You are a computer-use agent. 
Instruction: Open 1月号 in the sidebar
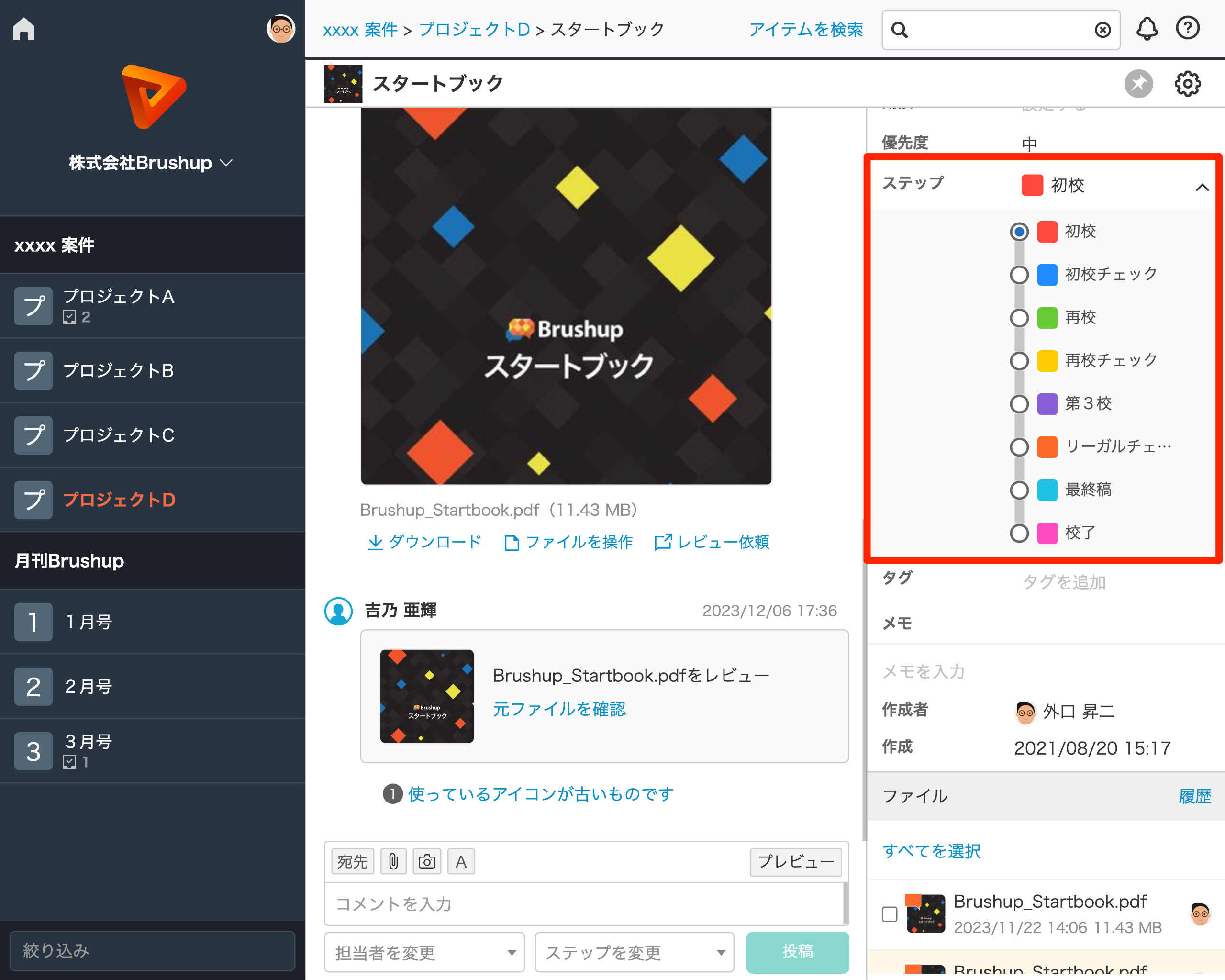pos(152,622)
